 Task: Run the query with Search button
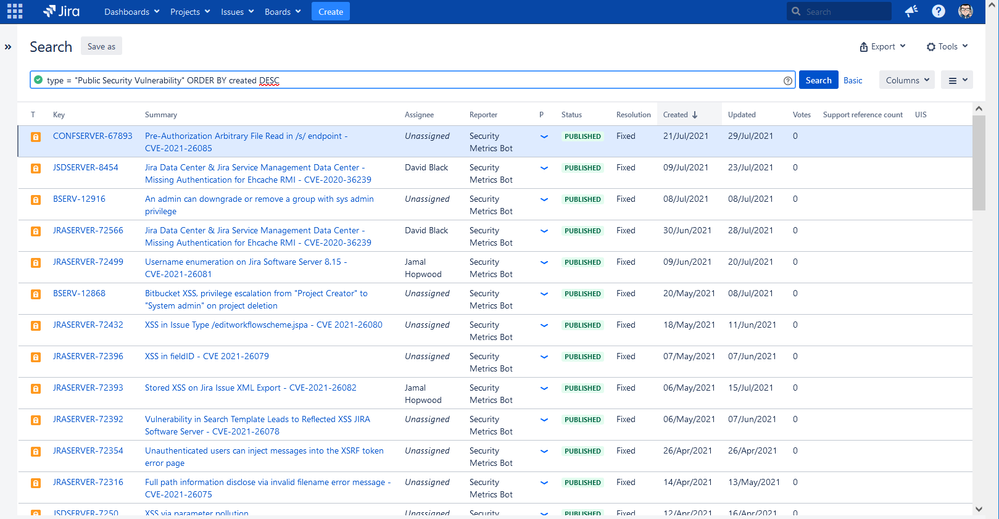(819, 80)
